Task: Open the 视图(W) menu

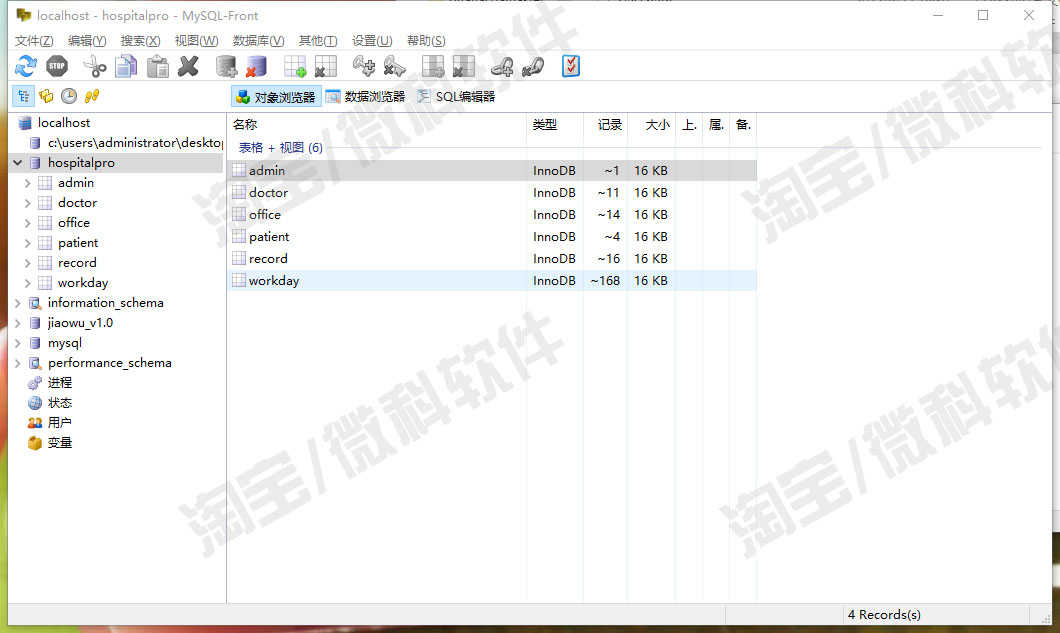Action: point(196,41)
